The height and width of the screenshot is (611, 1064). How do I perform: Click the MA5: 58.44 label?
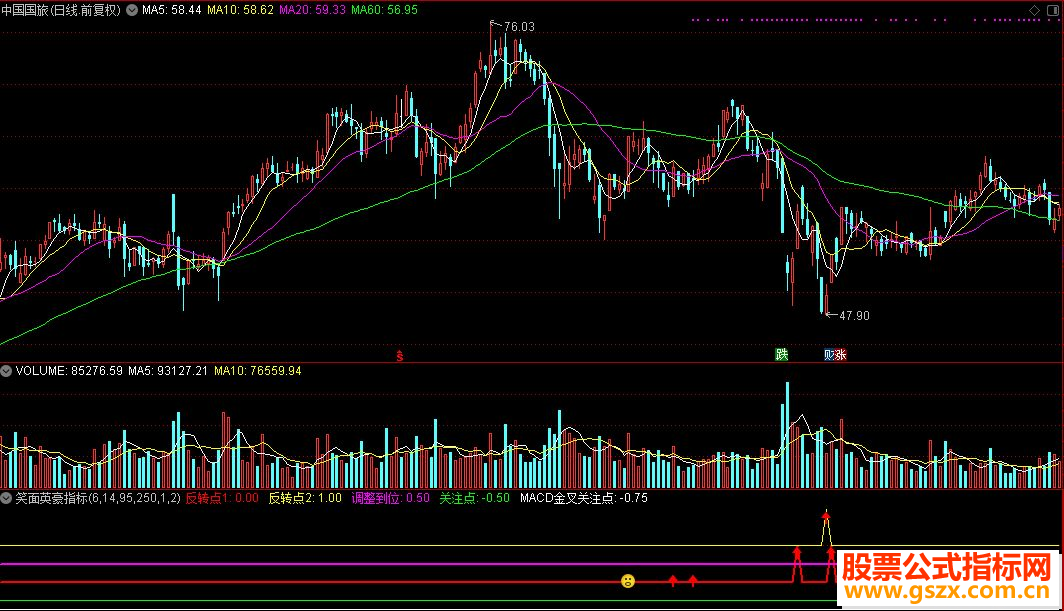(172, 10)
